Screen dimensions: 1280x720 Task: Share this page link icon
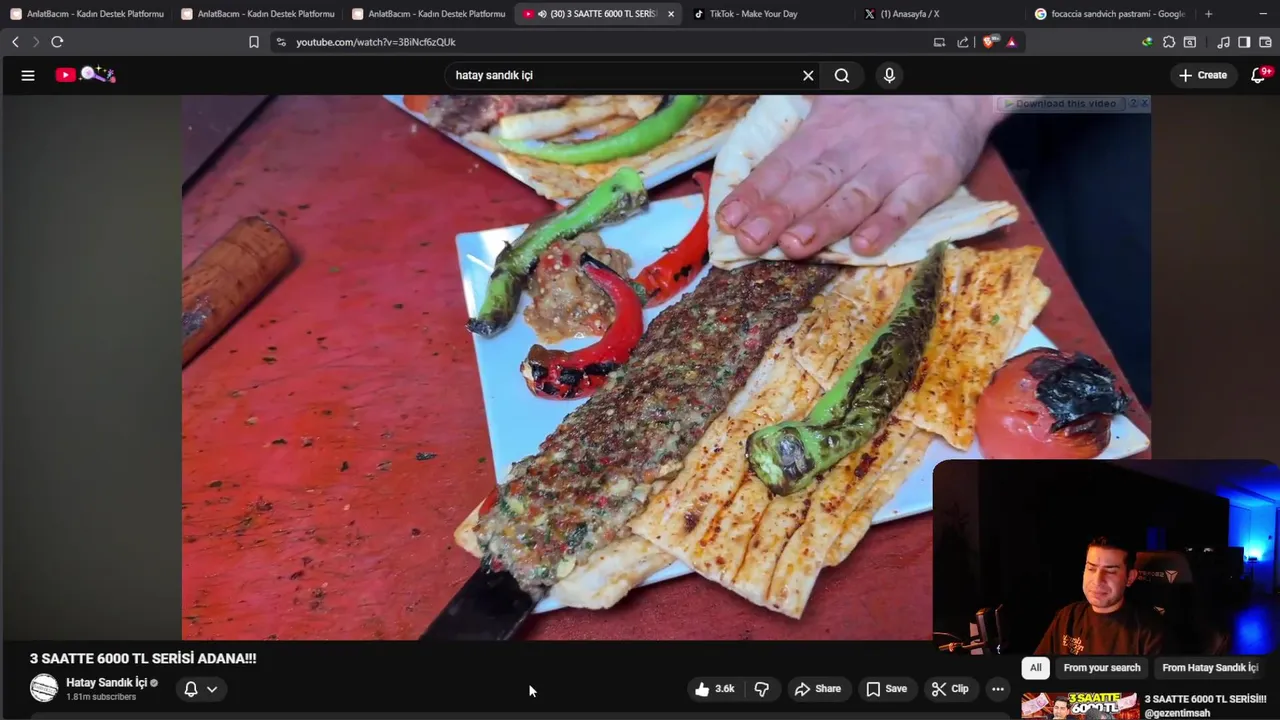[x=963, y=42]
